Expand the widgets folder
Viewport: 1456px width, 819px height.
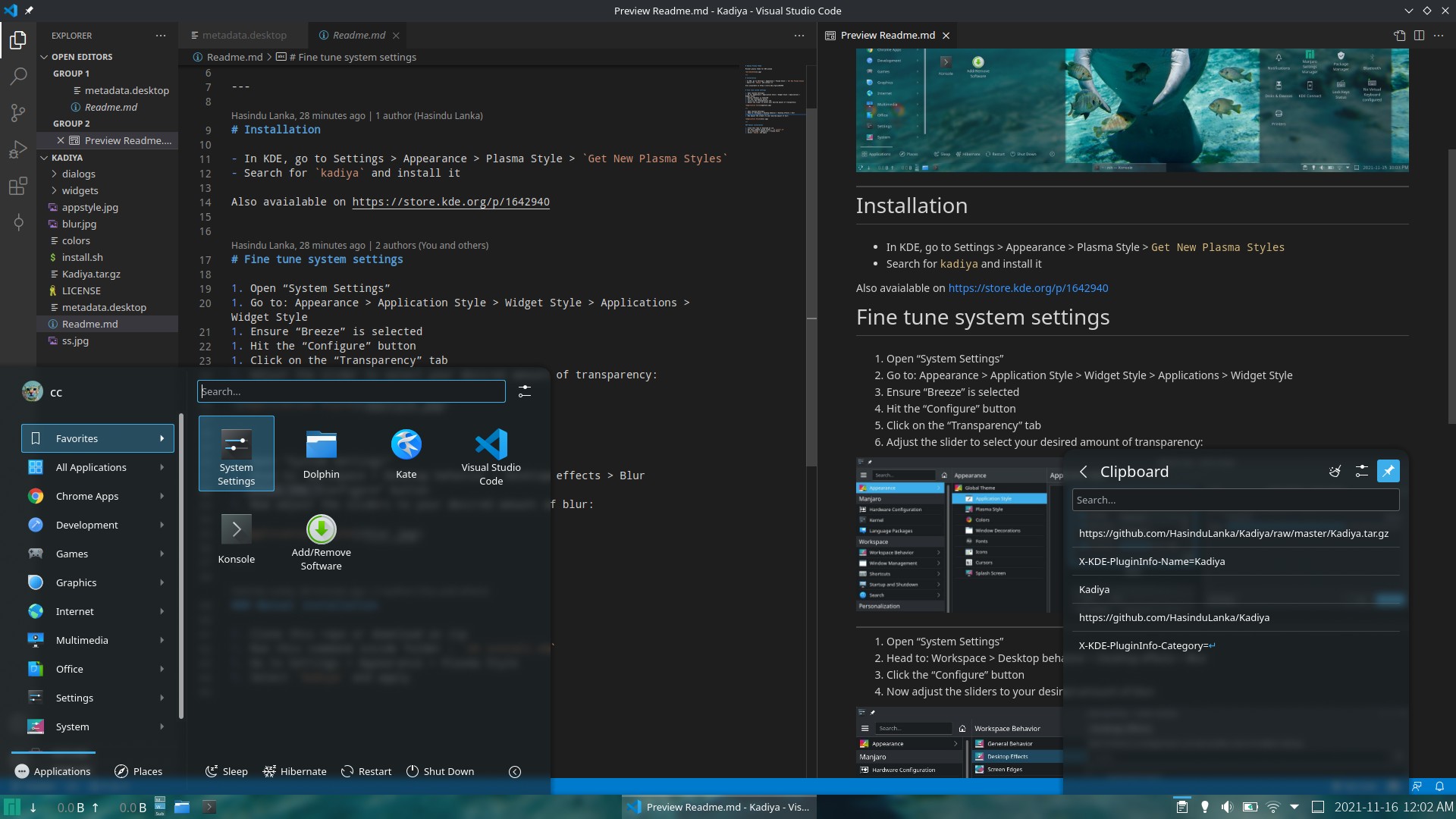click(x=108, y=190)
